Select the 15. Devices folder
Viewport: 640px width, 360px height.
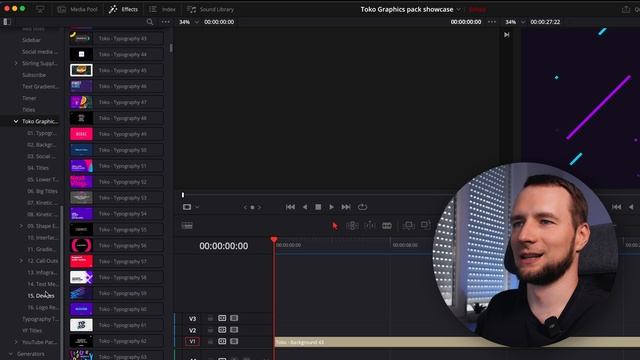point(41,296)
